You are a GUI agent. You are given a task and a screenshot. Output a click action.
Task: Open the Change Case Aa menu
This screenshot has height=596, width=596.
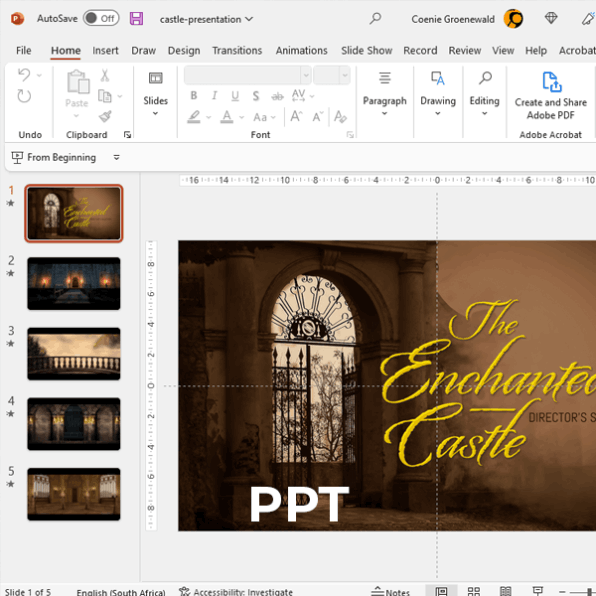tap(264, 117)
